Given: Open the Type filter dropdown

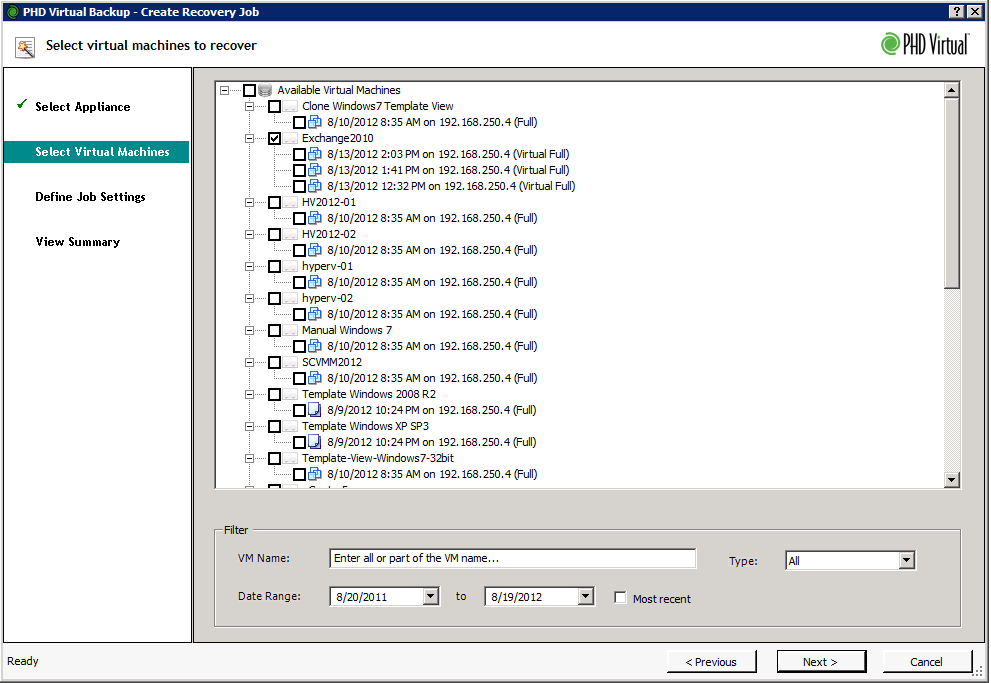Looking at the screenshot, I should [907, 560].
